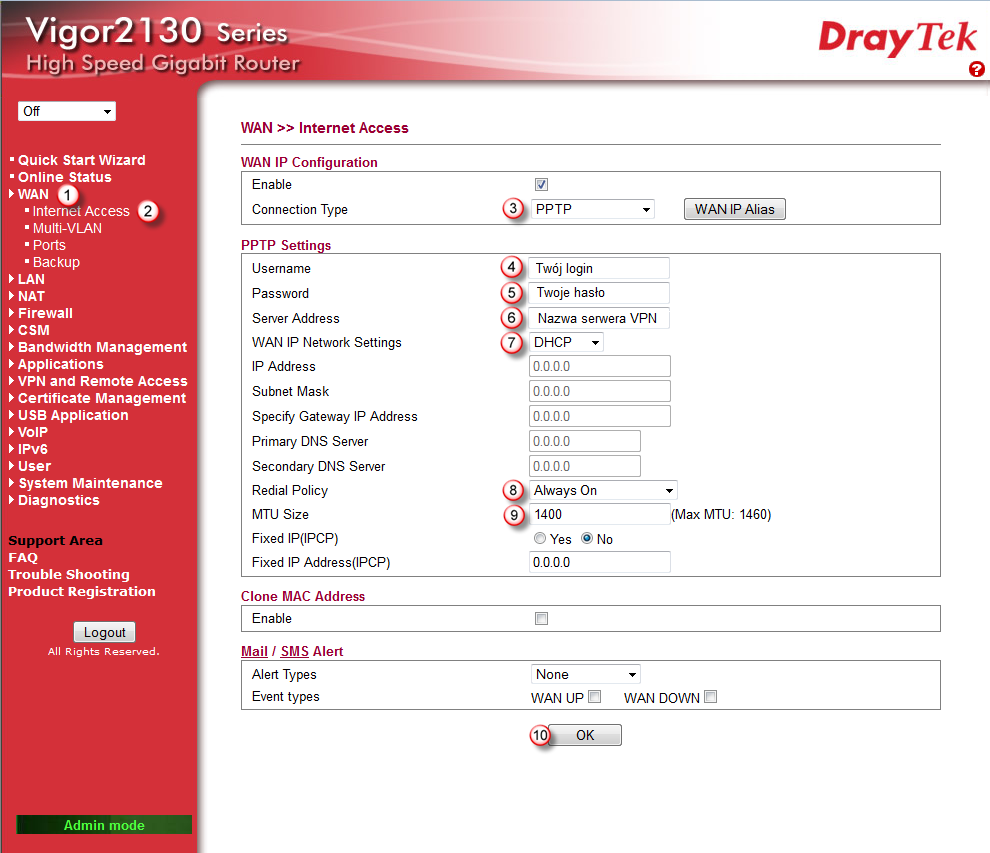Click the MTU Size input field
Image resolution: width=990 pixels, height=853 pixels.
(599, 515)
